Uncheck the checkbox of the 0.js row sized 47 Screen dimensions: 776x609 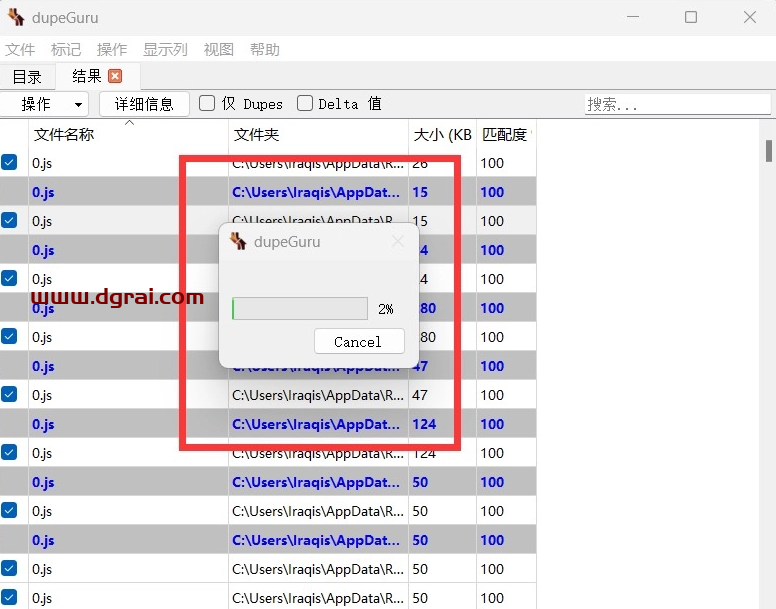(9, 394)
